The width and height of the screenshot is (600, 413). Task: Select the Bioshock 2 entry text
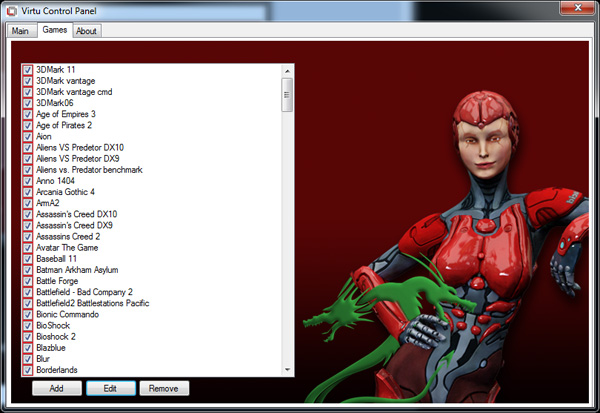pyautogui.click(x=56, y=336)
